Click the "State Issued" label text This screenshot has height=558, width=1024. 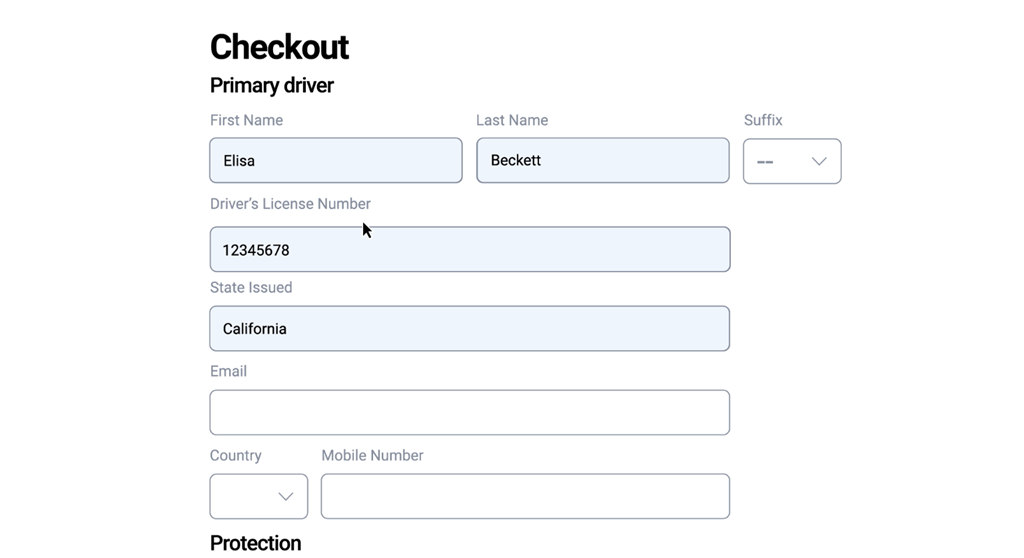click(x=251, y=287)
